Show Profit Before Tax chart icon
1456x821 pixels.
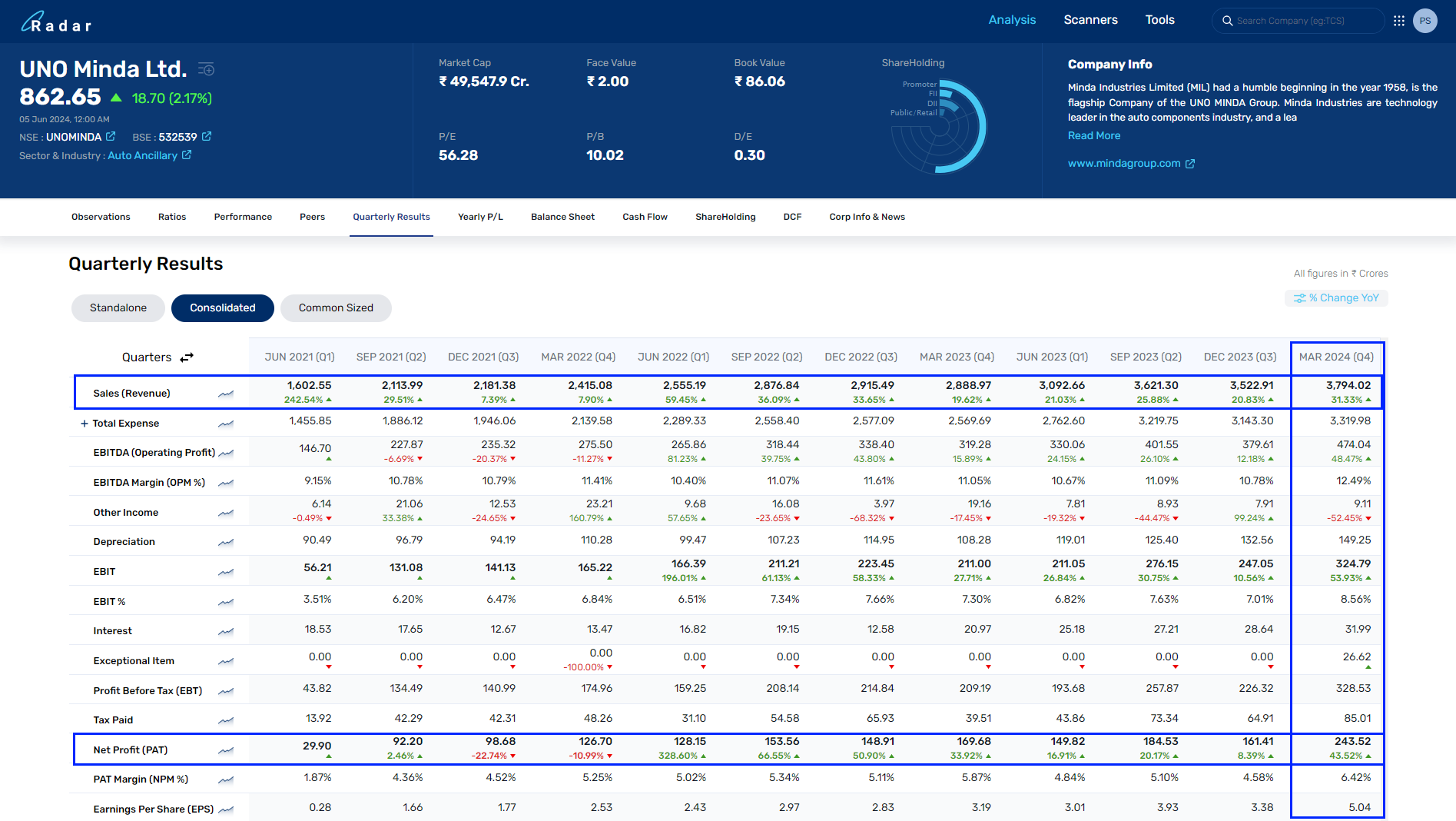[x=226, y=691]
